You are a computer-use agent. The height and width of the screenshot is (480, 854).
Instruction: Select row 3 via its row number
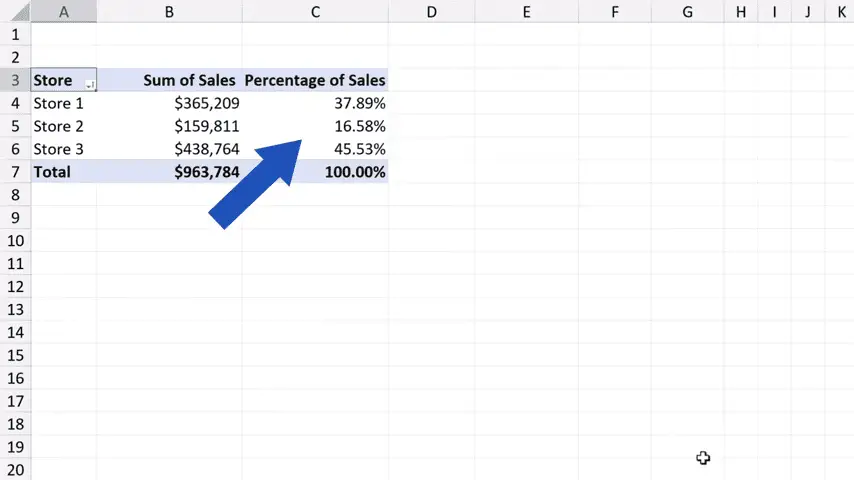tap(15, 80)
